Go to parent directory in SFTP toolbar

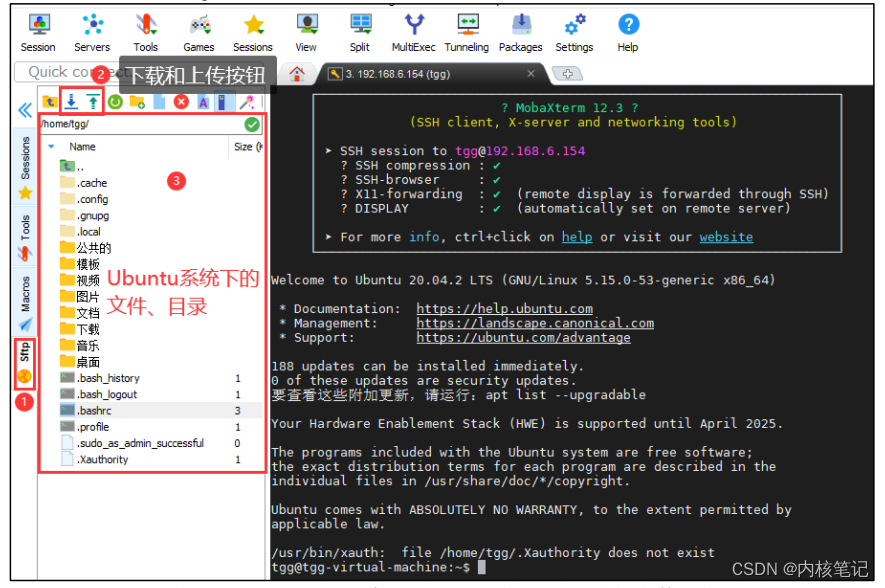(49, 102)
